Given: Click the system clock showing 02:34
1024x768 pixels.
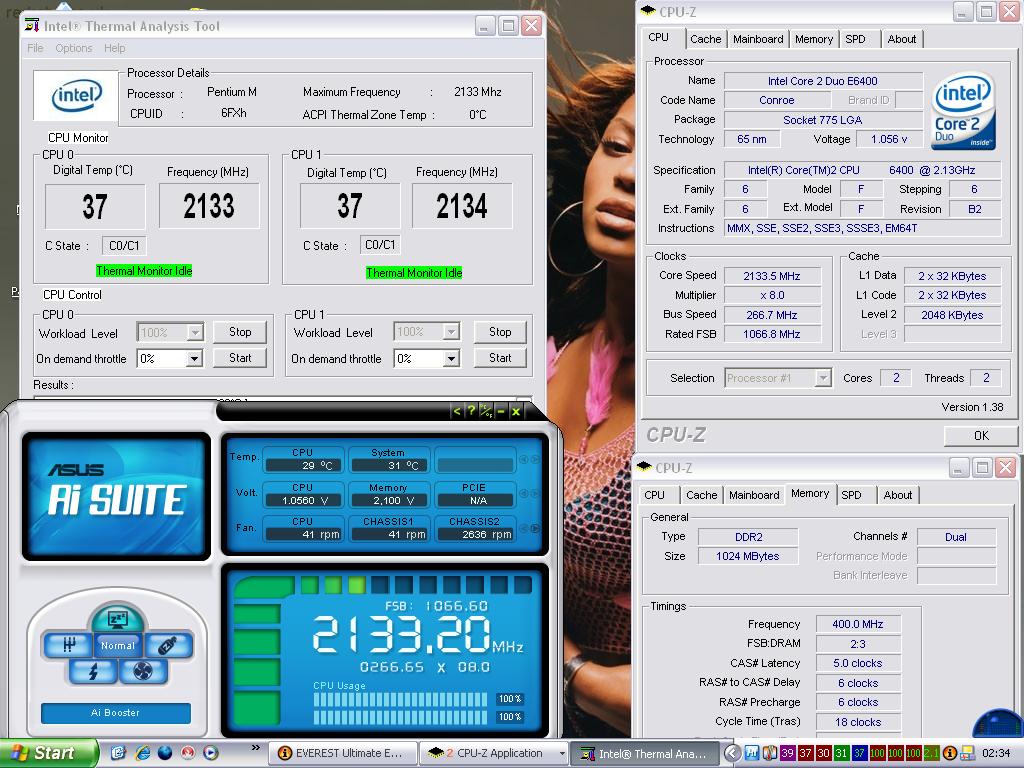Looking at the screenshot, I should click(996, 753).
